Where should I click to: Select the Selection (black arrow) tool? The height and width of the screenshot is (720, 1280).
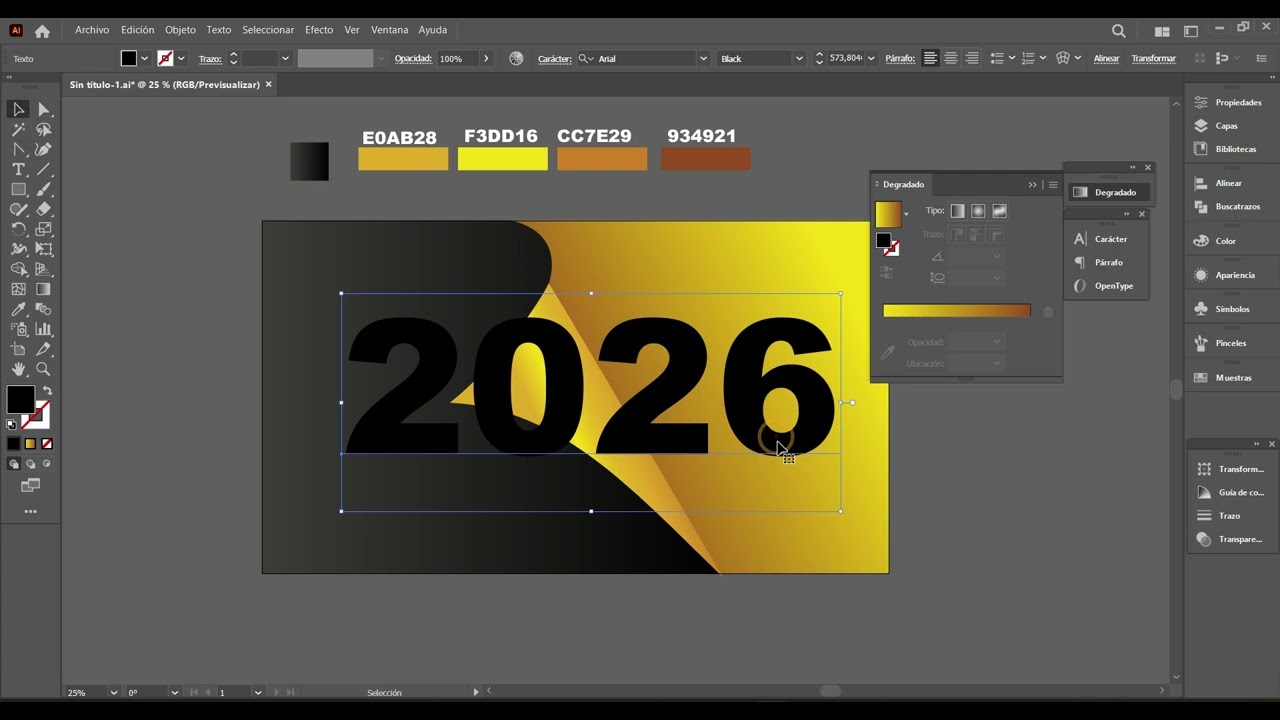click(x=18, y=109)
